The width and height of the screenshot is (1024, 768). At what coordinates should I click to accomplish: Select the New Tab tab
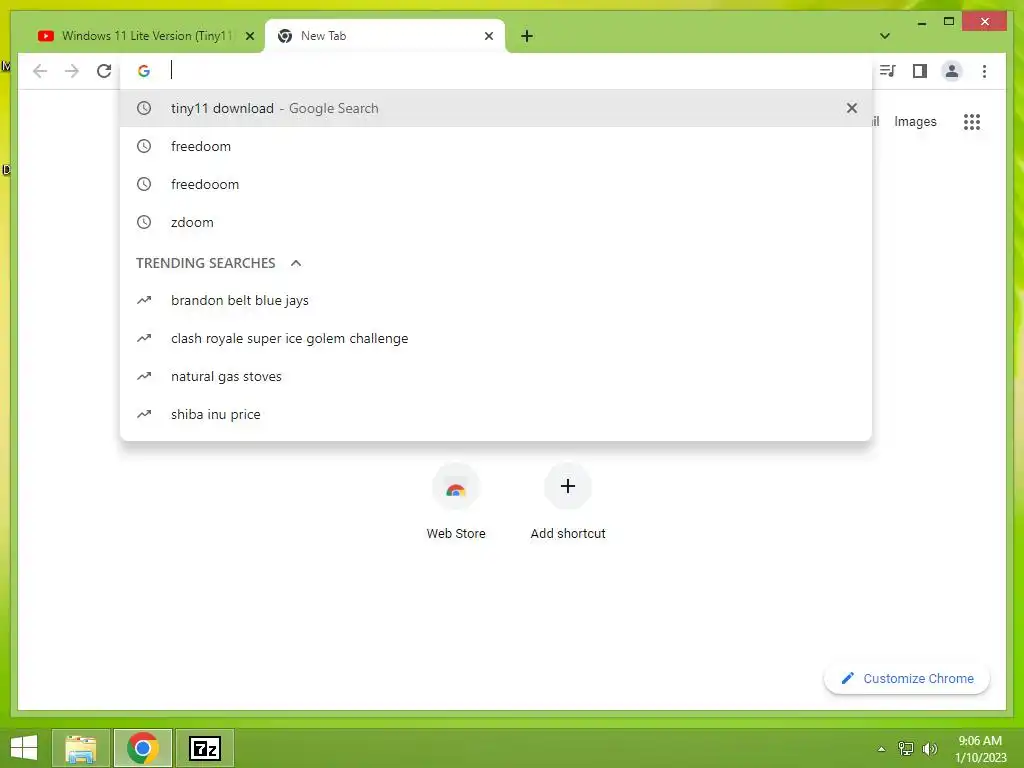coord(385,36)
